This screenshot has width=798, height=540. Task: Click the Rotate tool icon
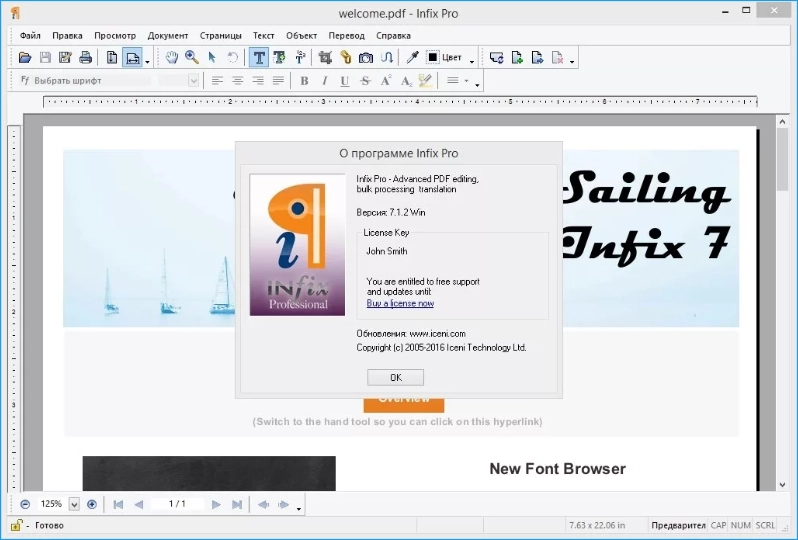[233, 58]
